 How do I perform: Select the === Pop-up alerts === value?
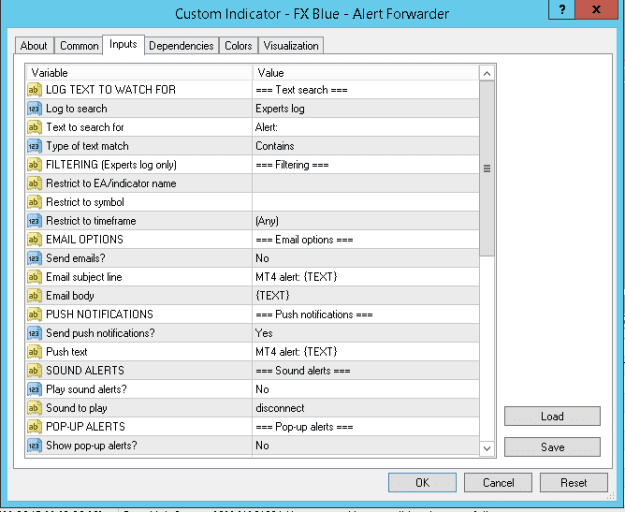[x=366, y=427]
